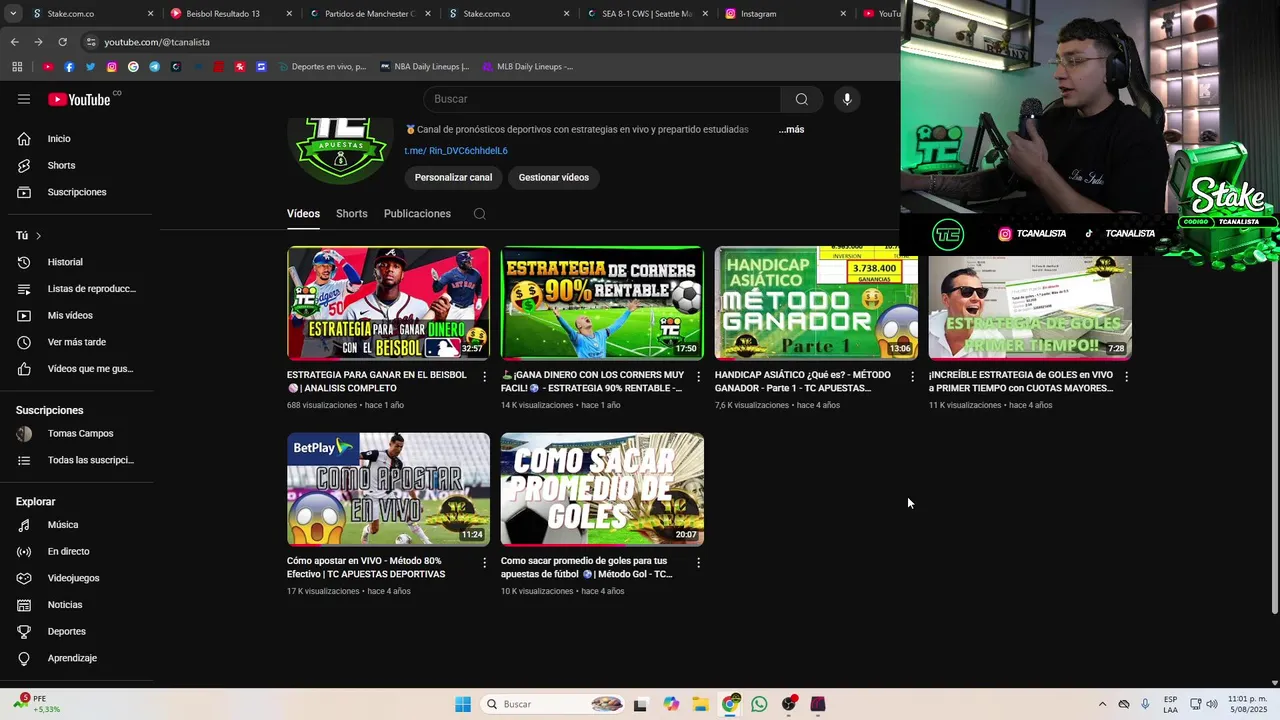Play the ESTRATEGIA DE CORNERS 90% RENTABLE thumbnail

click(602, 303)
